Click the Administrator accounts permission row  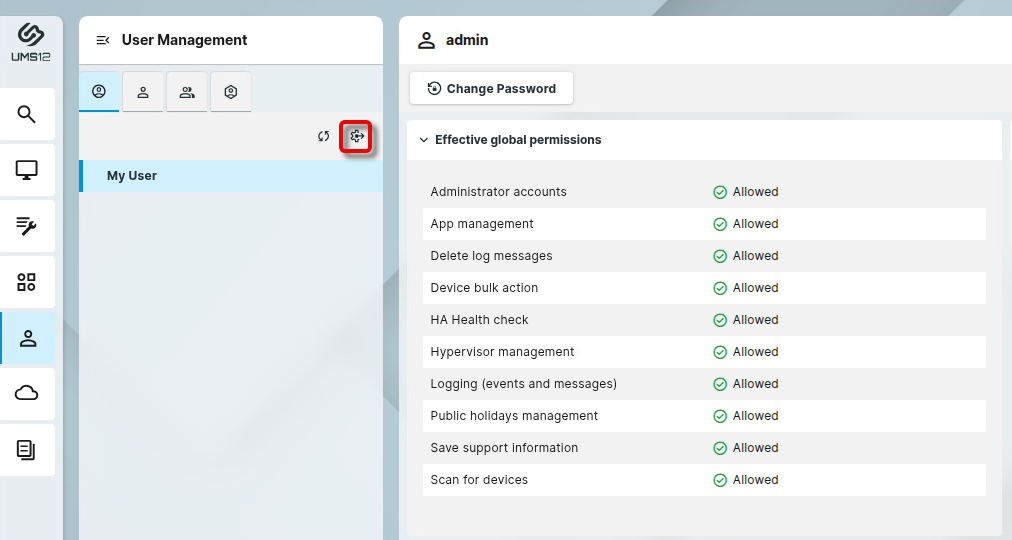pyautogui.click(x=703, y=192)
